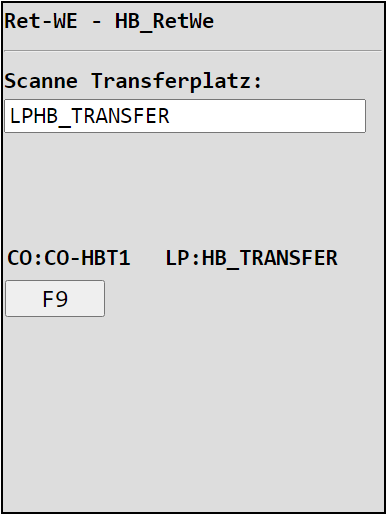
Task: Click the gray space between input and CO line
Action: 193,190
